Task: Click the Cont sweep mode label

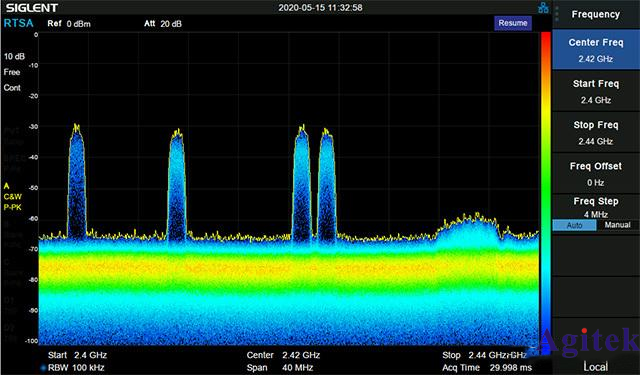Action: click(12, 88)
